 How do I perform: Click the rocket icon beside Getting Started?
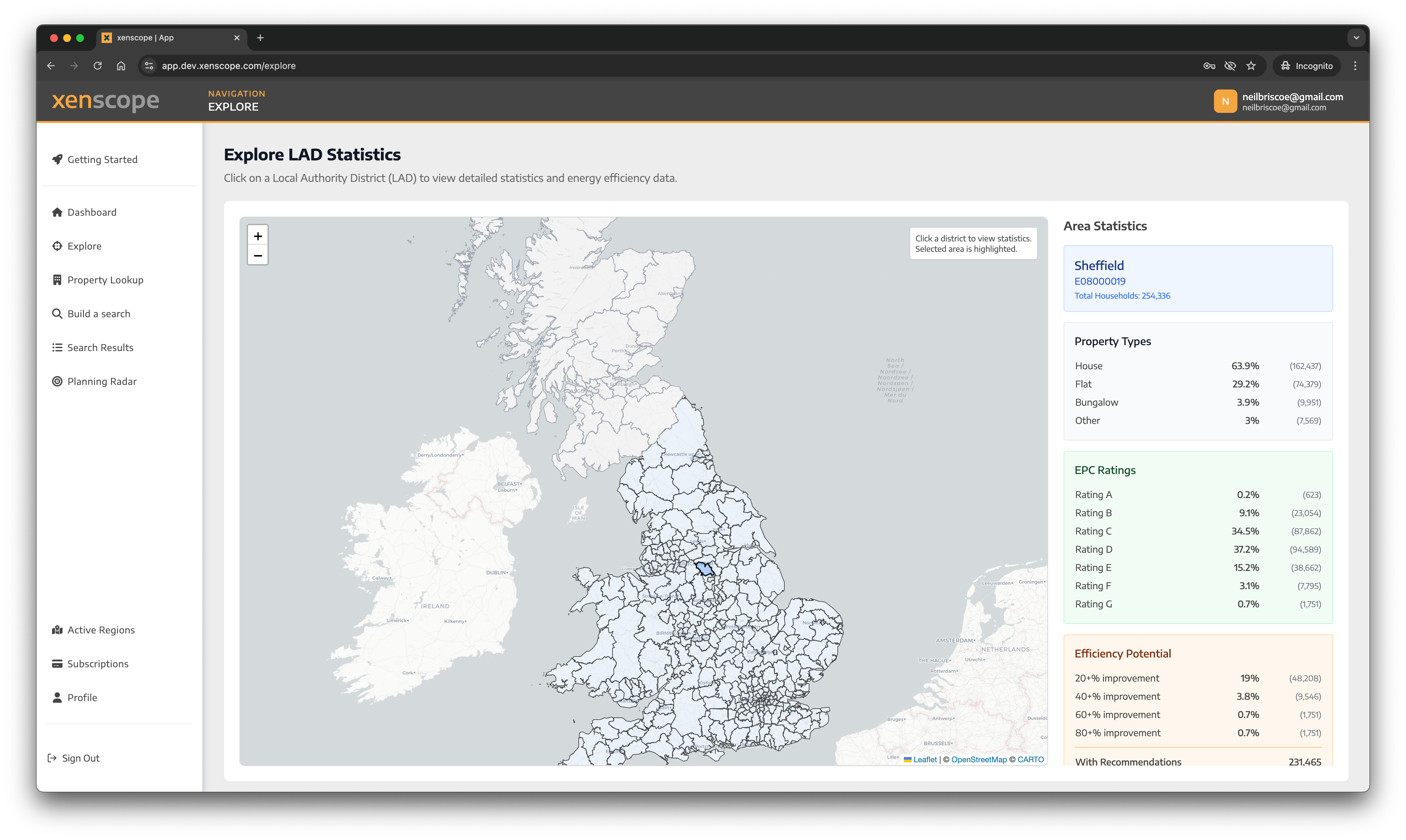[x=57, y=159]
